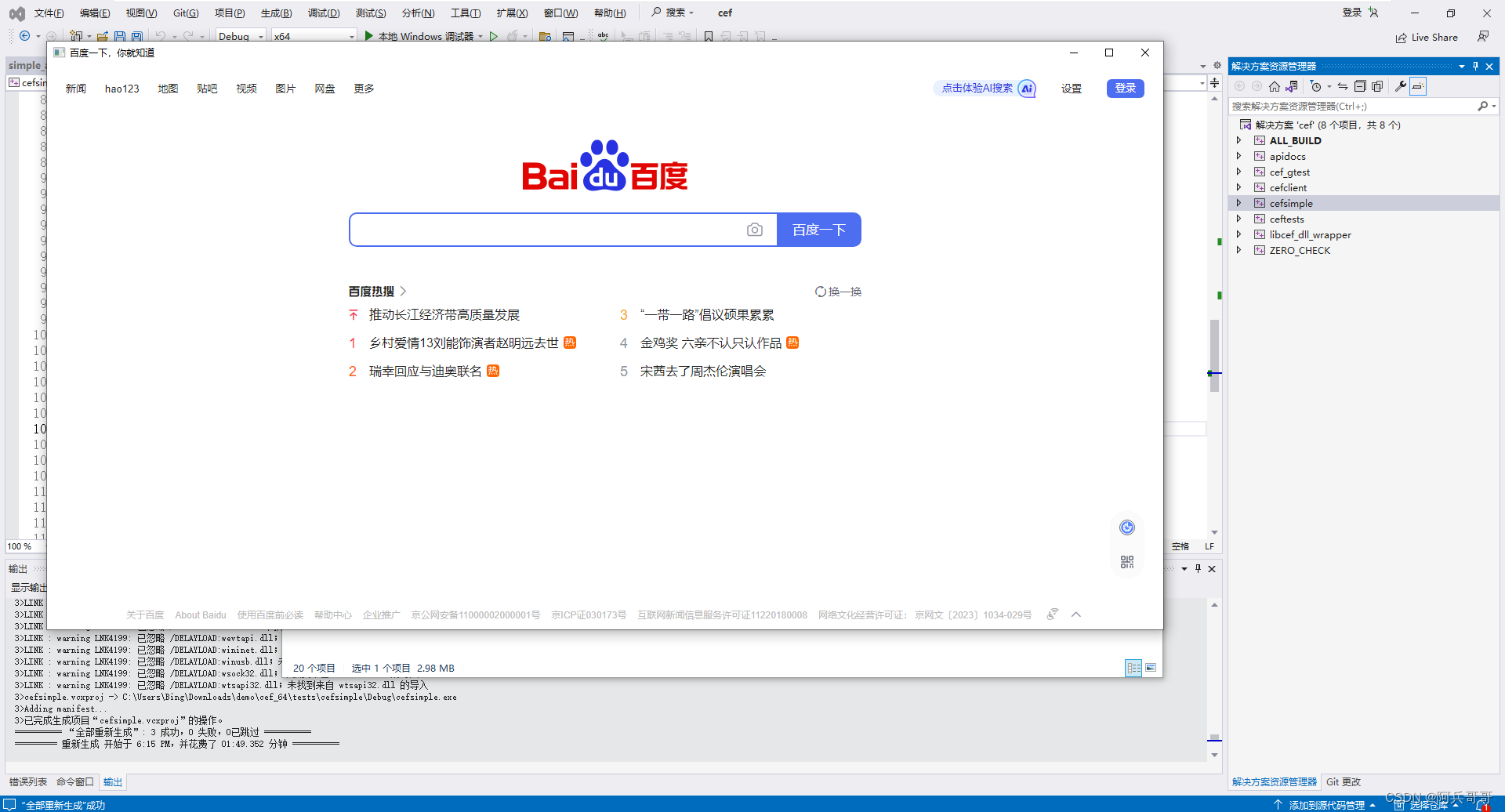Expand the cefsimple project node
This screenshot has width=1505, height=812.
[1239, 203]
